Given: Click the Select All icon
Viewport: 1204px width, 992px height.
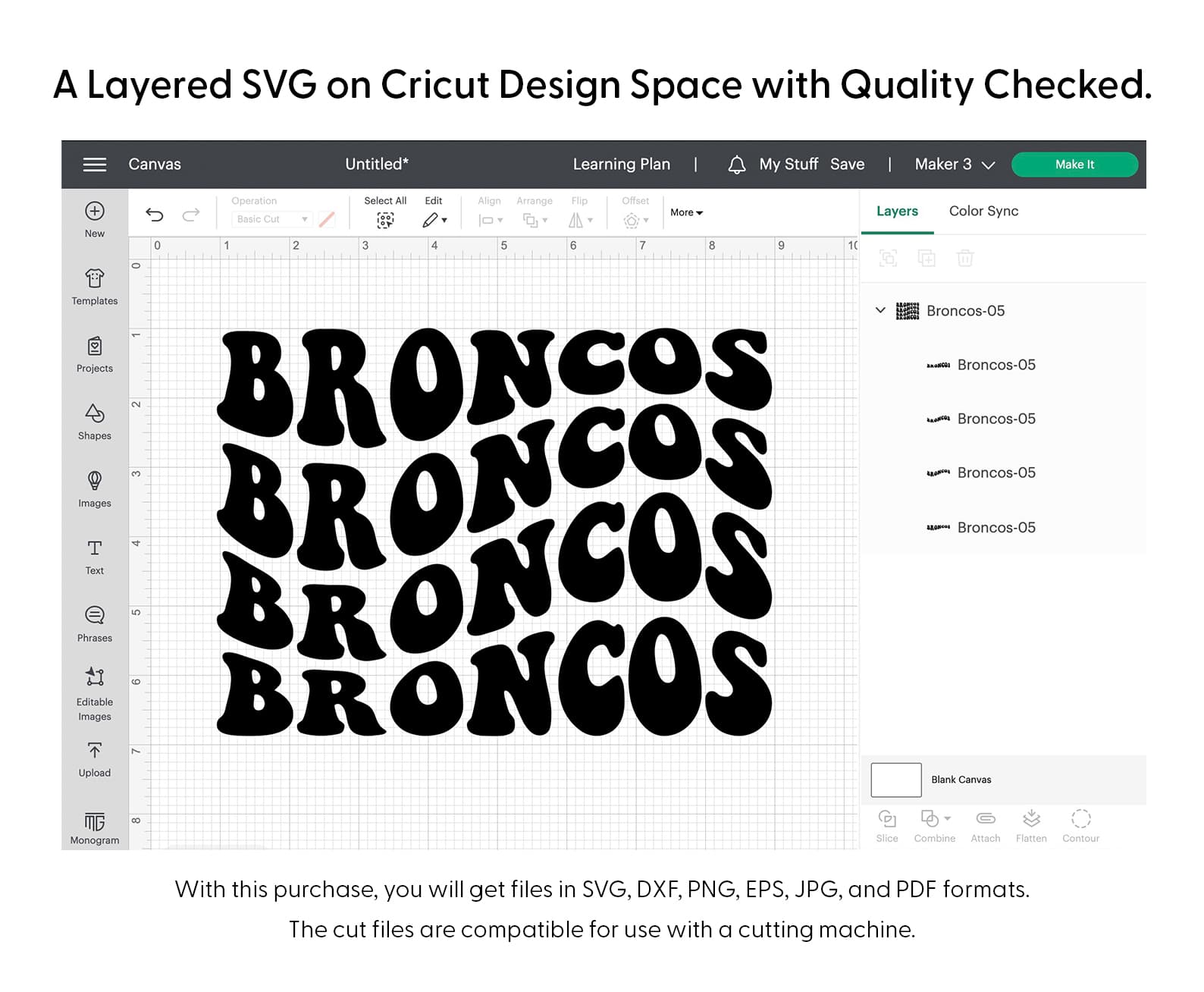Looking at the screenshot, I should click(x=385, y=220).
